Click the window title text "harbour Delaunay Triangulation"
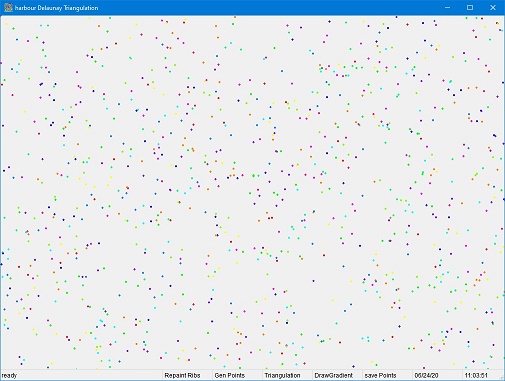Viewport: 505px width, 381px height. [56, 8]
